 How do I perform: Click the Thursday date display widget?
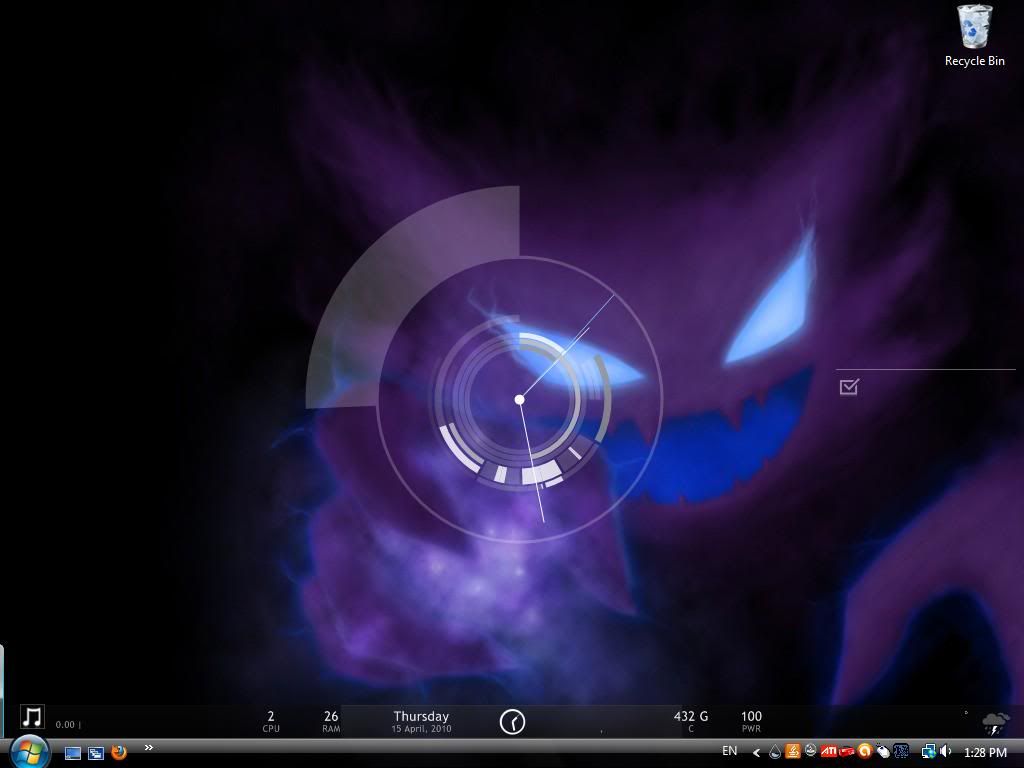coord(421,721)
